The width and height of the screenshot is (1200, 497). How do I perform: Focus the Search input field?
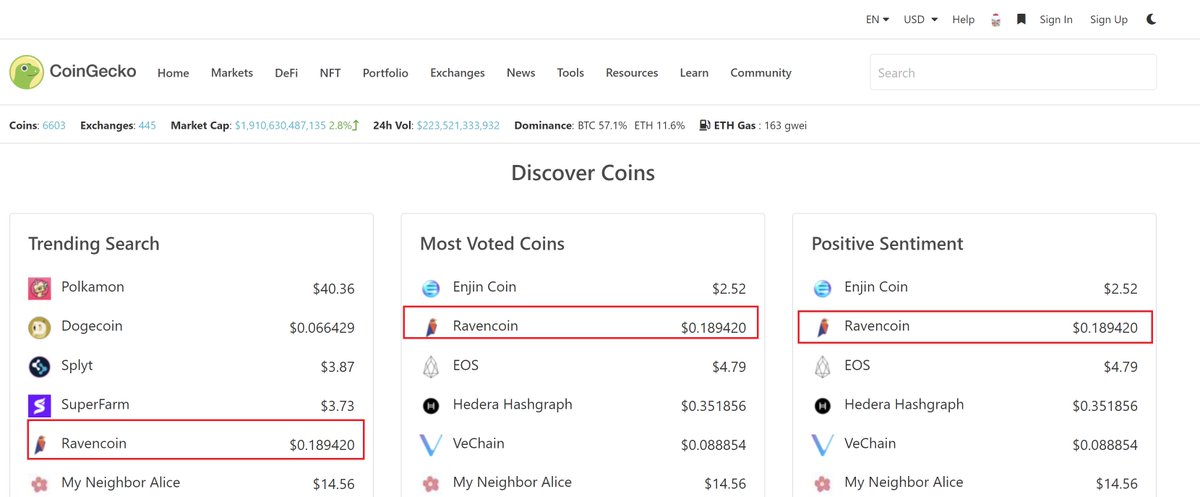[x=1013, y=73]
